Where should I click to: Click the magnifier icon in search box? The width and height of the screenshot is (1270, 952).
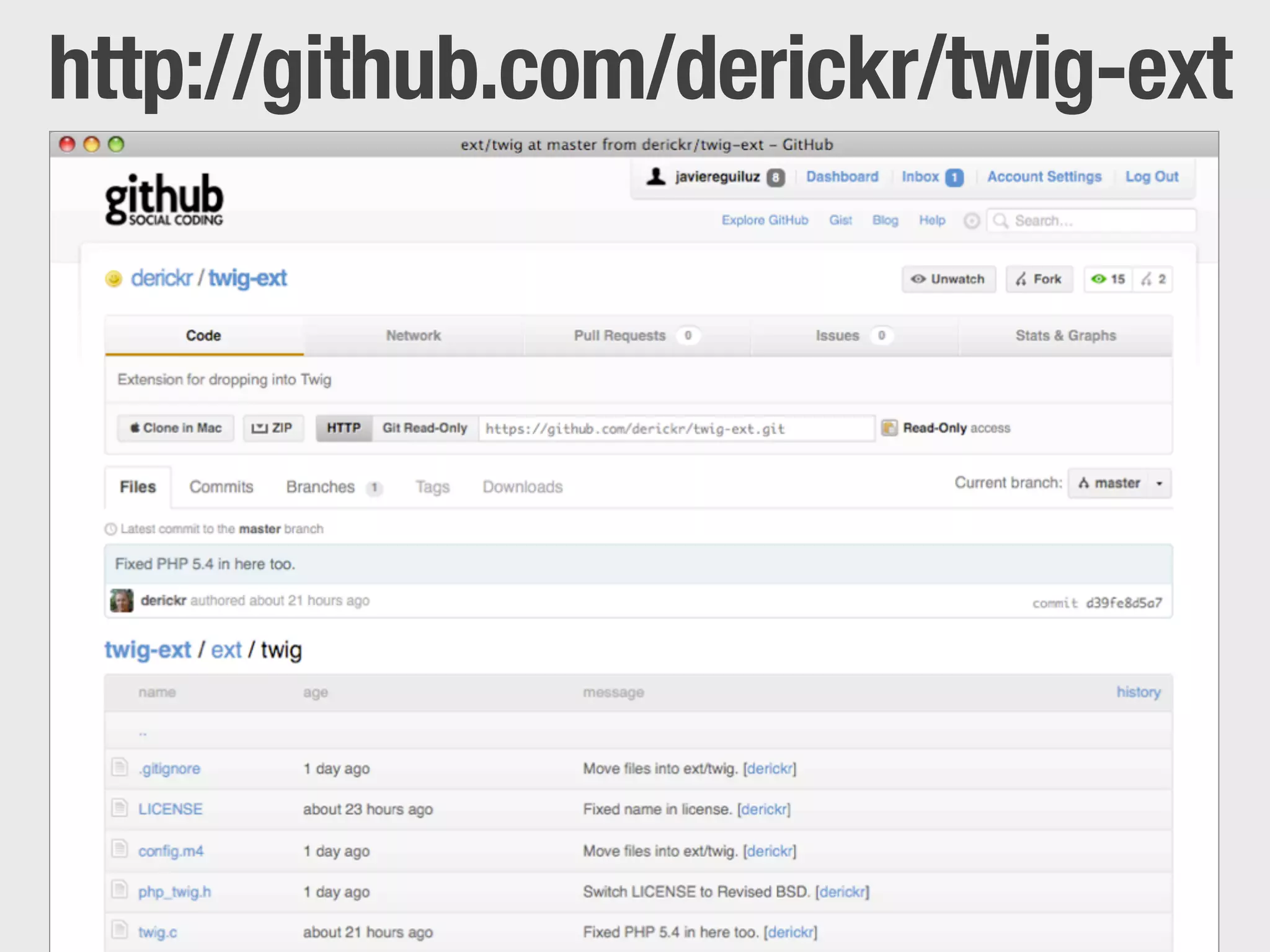click(1000, 221)
